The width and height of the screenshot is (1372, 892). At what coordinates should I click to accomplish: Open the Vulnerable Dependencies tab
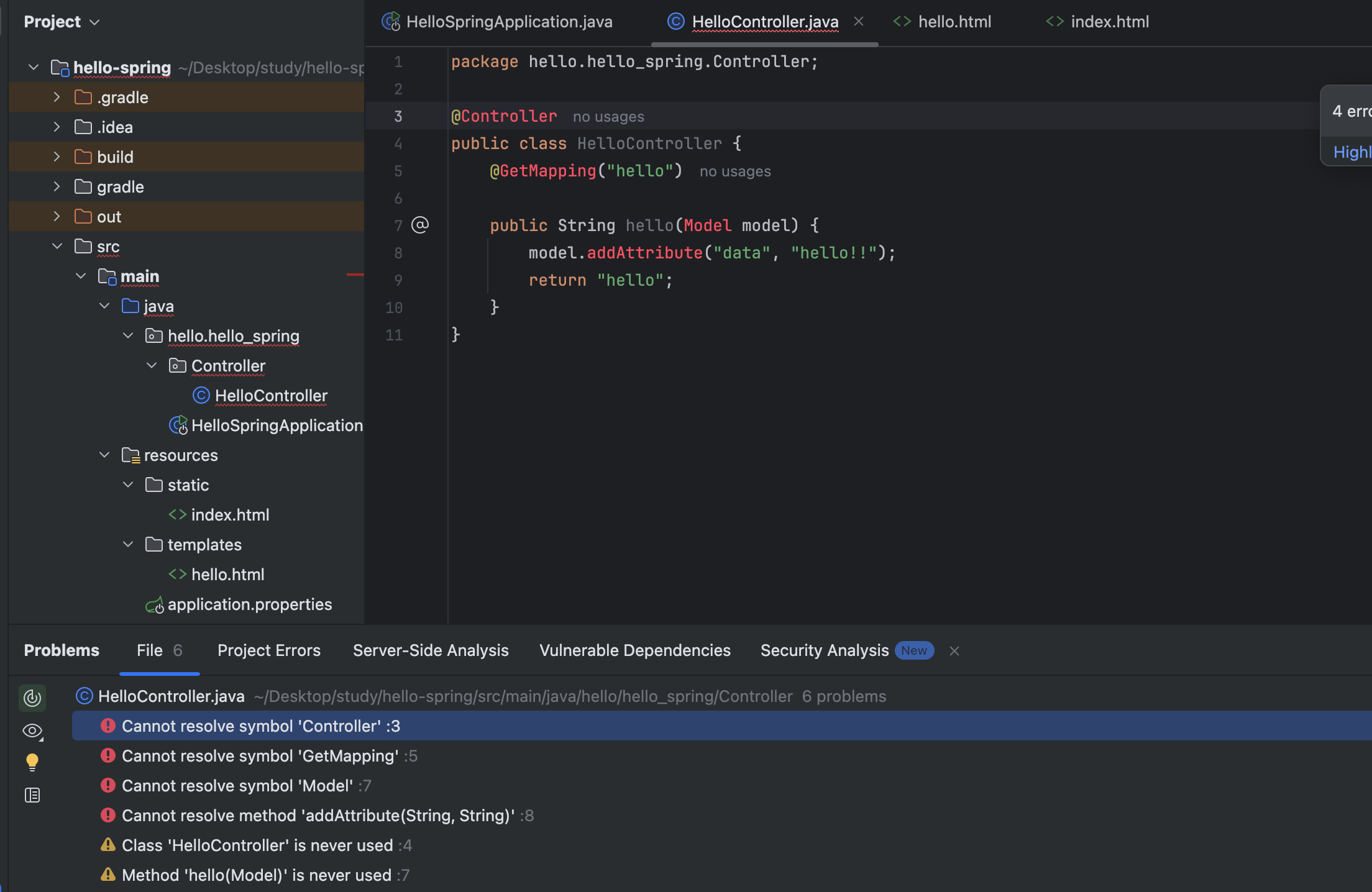(635, 650)
